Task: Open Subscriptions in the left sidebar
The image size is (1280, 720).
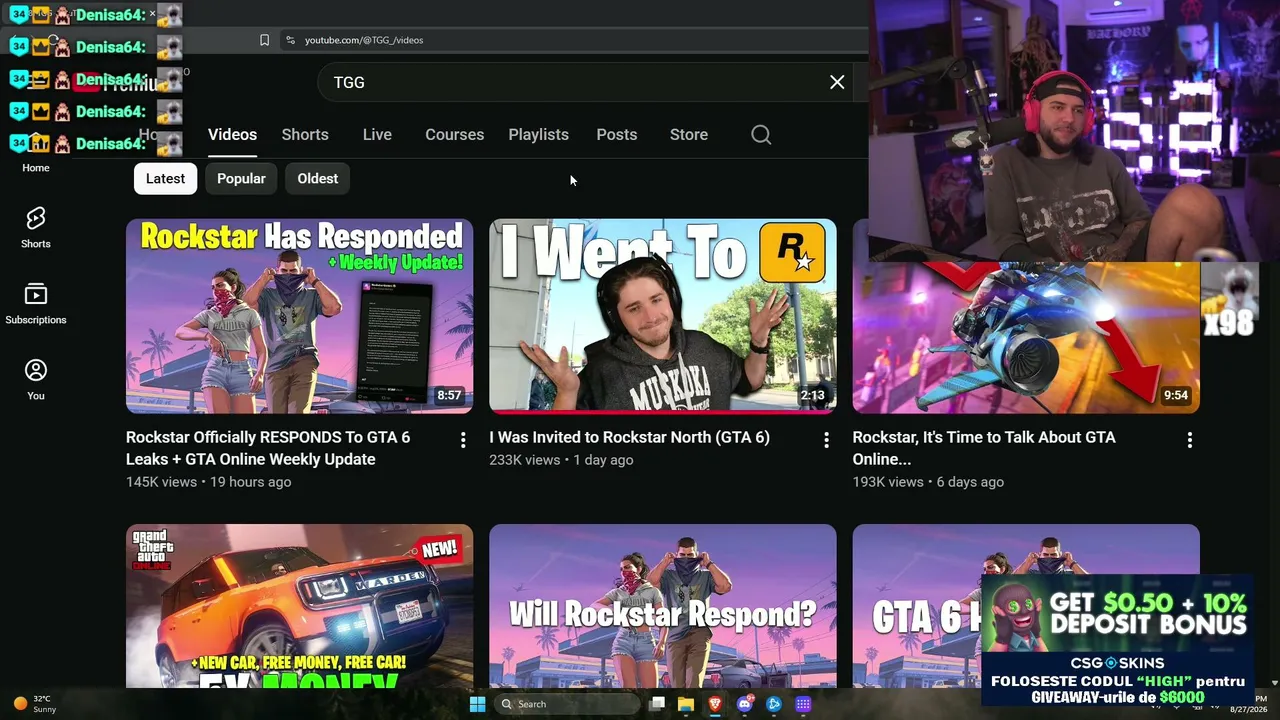Action: 36,304
